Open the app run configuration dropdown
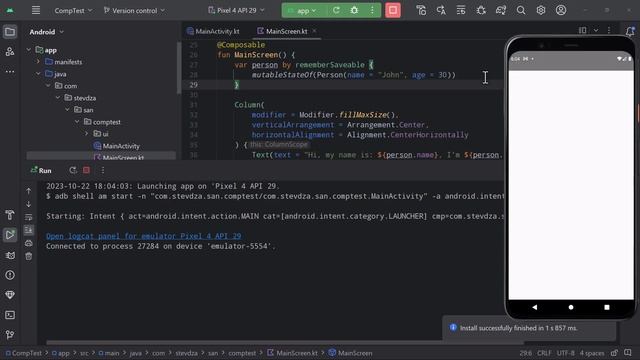The image size is (640, 360). 302,11
